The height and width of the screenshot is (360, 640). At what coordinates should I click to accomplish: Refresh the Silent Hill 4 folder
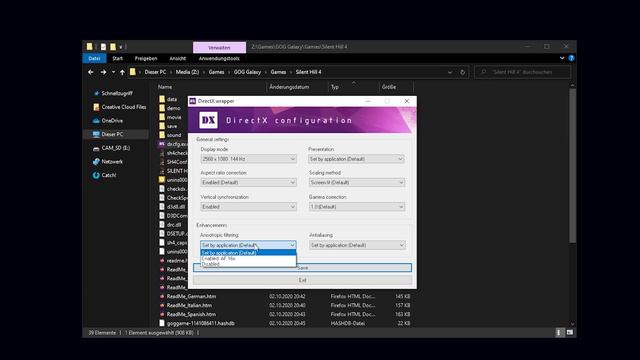point(462,72)
